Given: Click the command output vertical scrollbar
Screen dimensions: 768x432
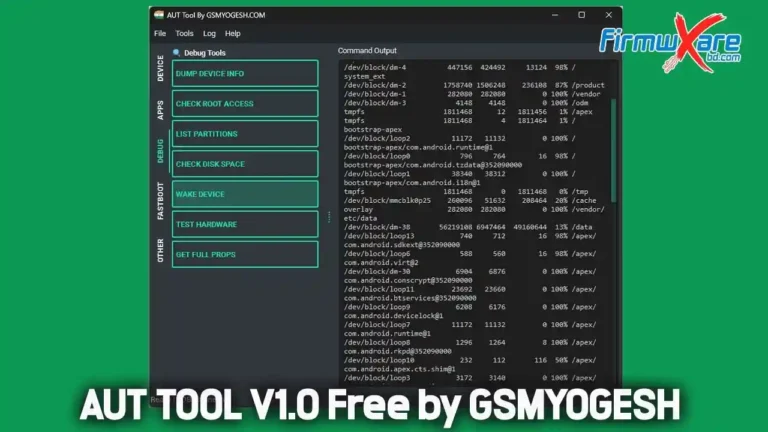Looking at the screenshot, I should [x=613, y=150].
